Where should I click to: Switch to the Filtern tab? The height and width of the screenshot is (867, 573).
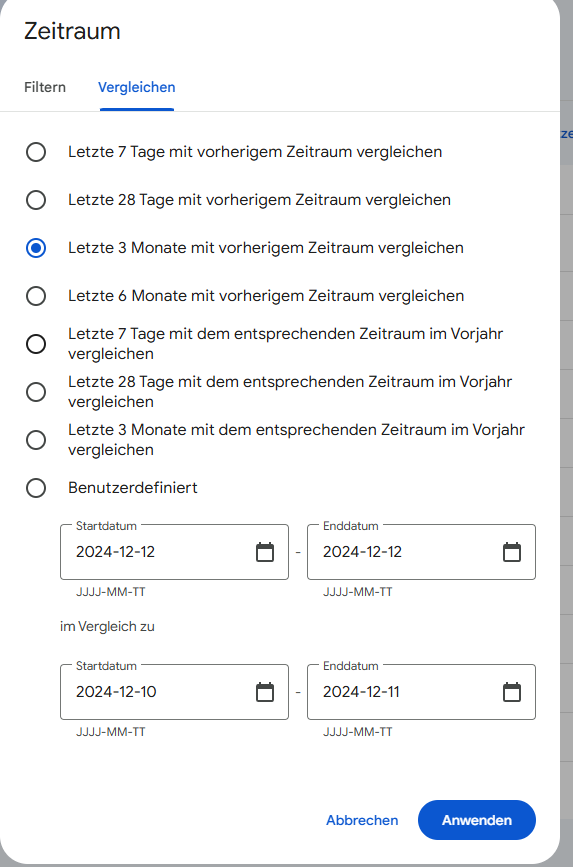click(x=45, y=87)
